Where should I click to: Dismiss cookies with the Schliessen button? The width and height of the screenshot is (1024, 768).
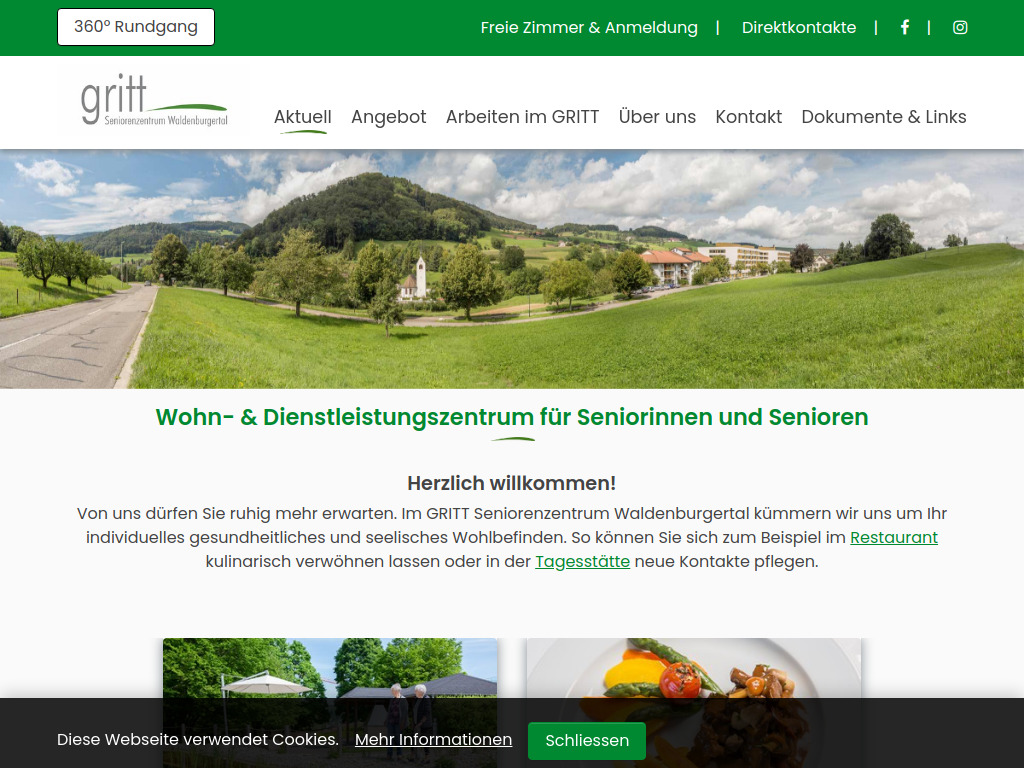[586, 741]
